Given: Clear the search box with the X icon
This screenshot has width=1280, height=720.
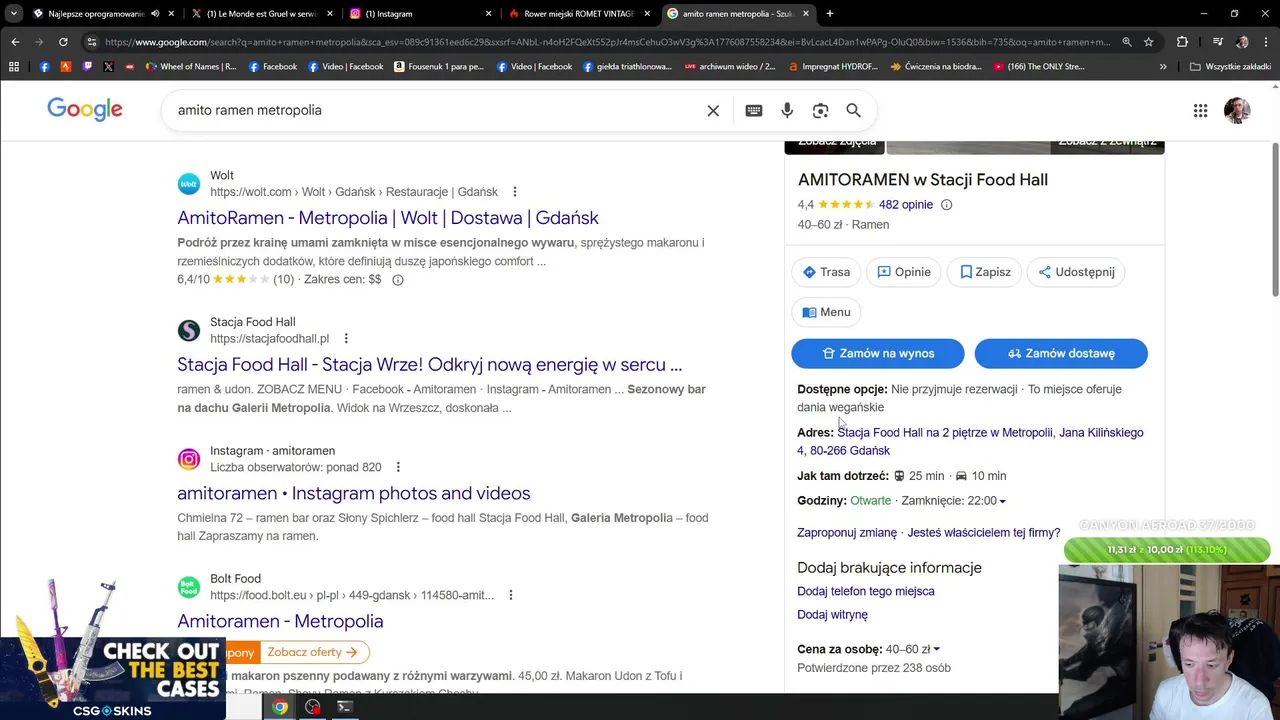Looking at the screenshot, I should point(713,110).
